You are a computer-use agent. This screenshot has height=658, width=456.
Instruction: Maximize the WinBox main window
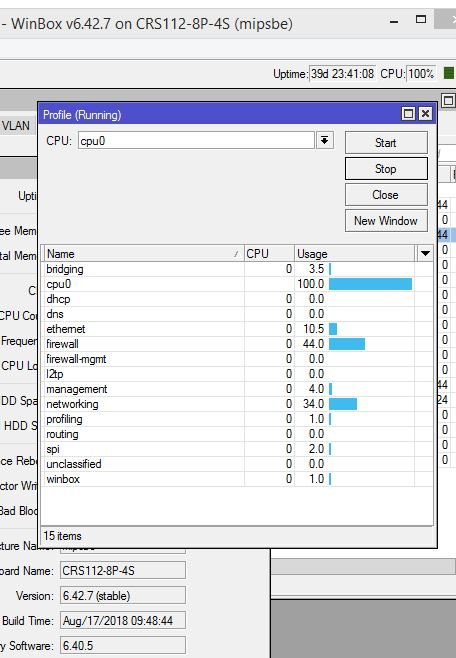421,19
